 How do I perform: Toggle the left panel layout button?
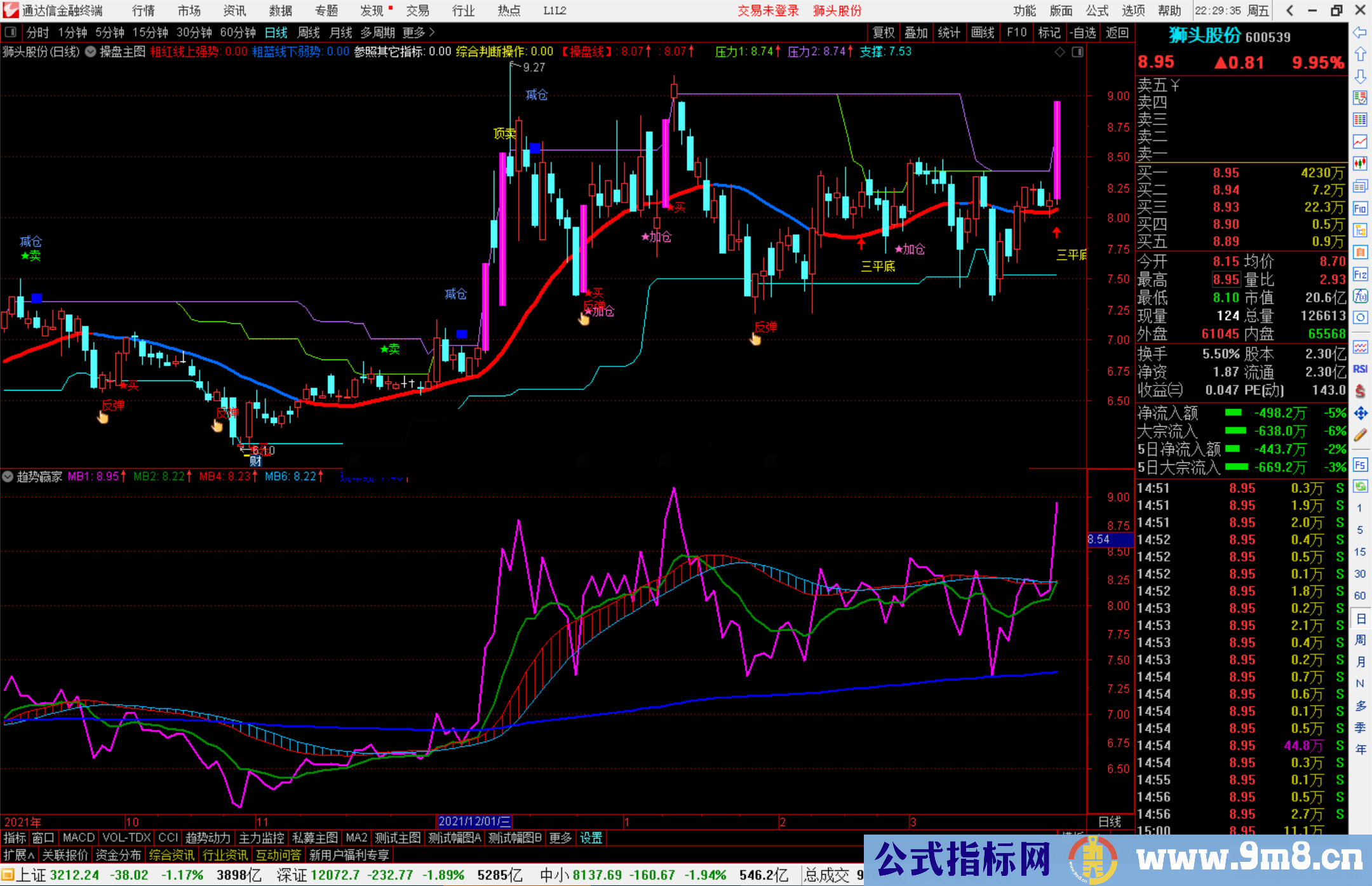pos(10,32)
